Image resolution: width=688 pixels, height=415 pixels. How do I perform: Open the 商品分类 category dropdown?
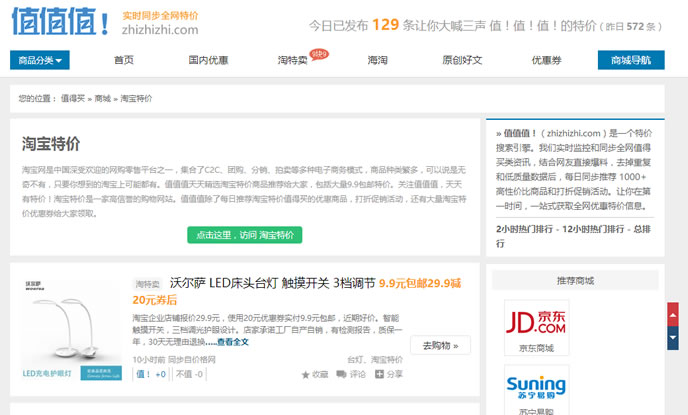click(x=40, y=60)
